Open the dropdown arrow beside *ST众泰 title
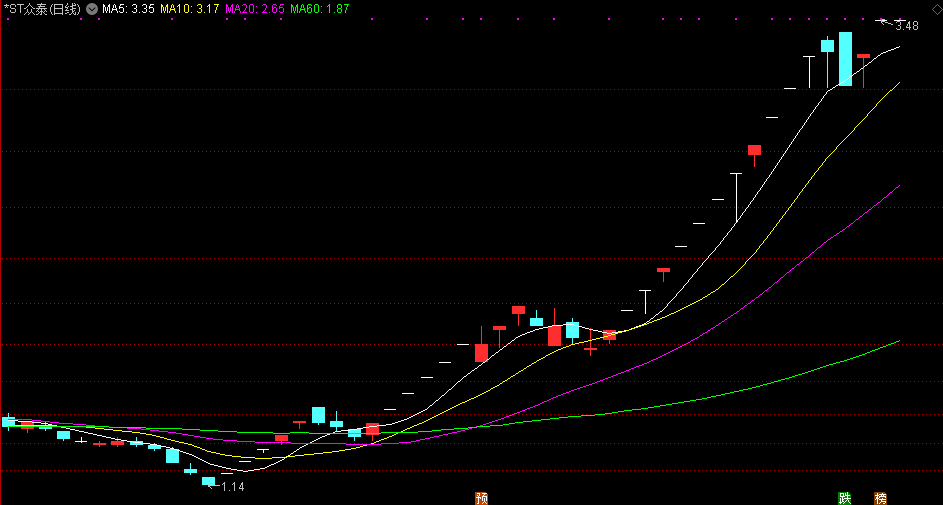This screenshot has width=943, height=505. pyautogui.click(x=92, y=9)
